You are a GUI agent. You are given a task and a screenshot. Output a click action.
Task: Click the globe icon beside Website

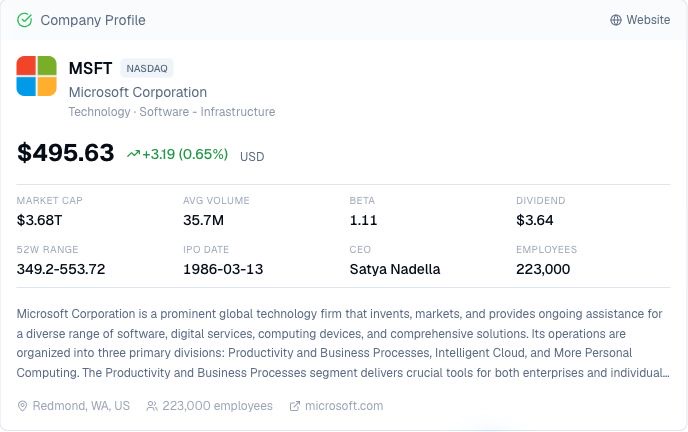[x=616, y=20]
